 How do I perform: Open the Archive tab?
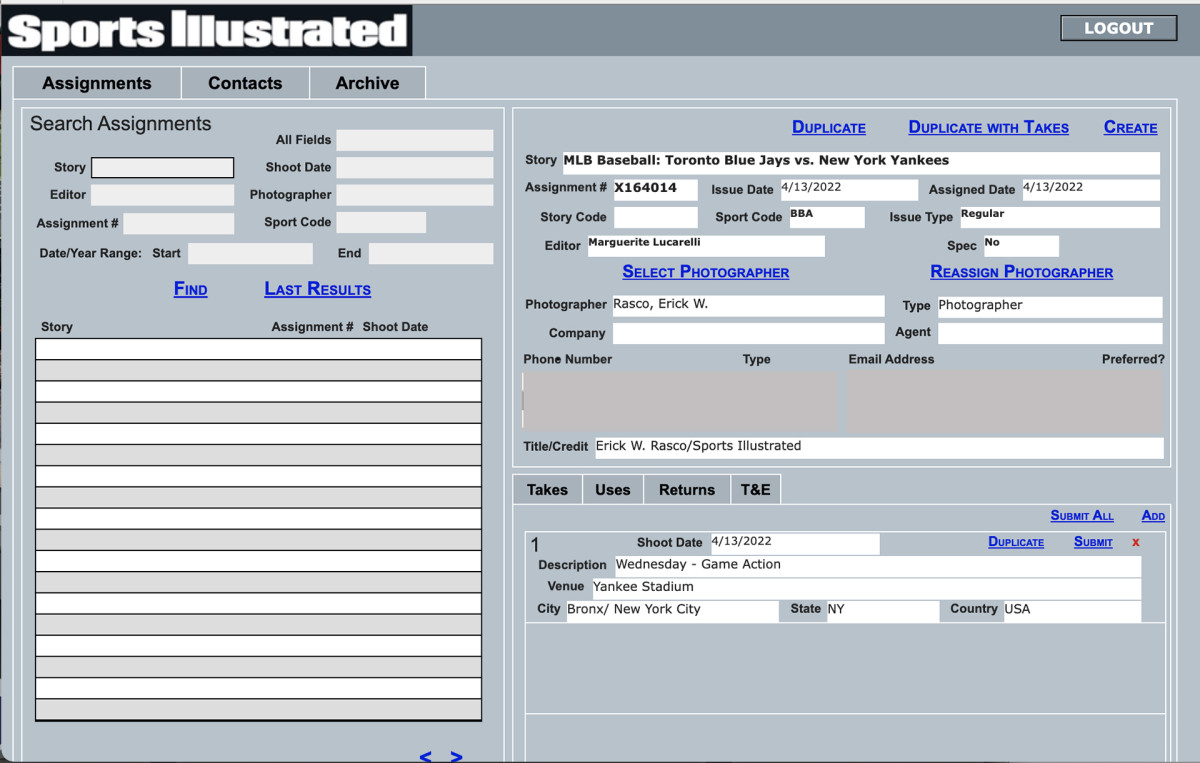pyautogui.click(x=367, y=83)
